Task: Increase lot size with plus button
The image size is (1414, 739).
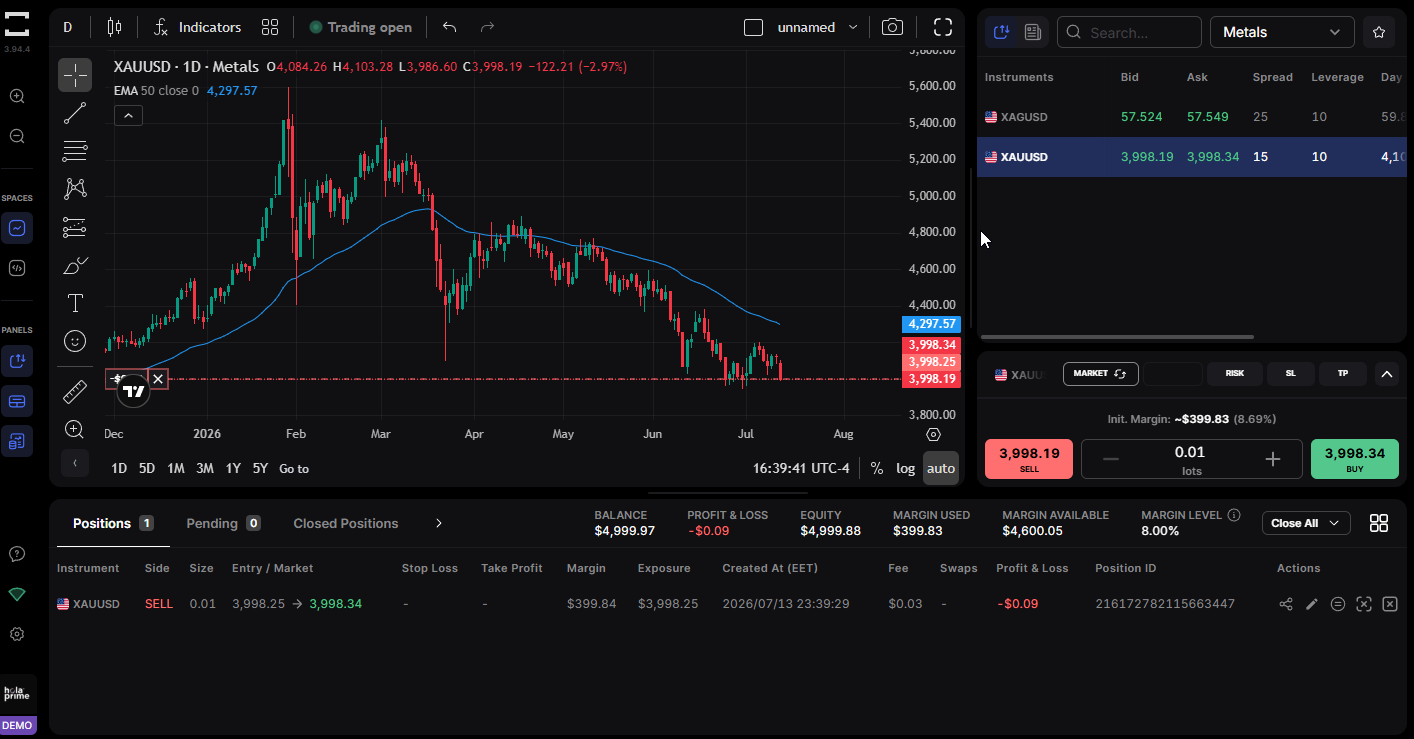Action: 1273,459
